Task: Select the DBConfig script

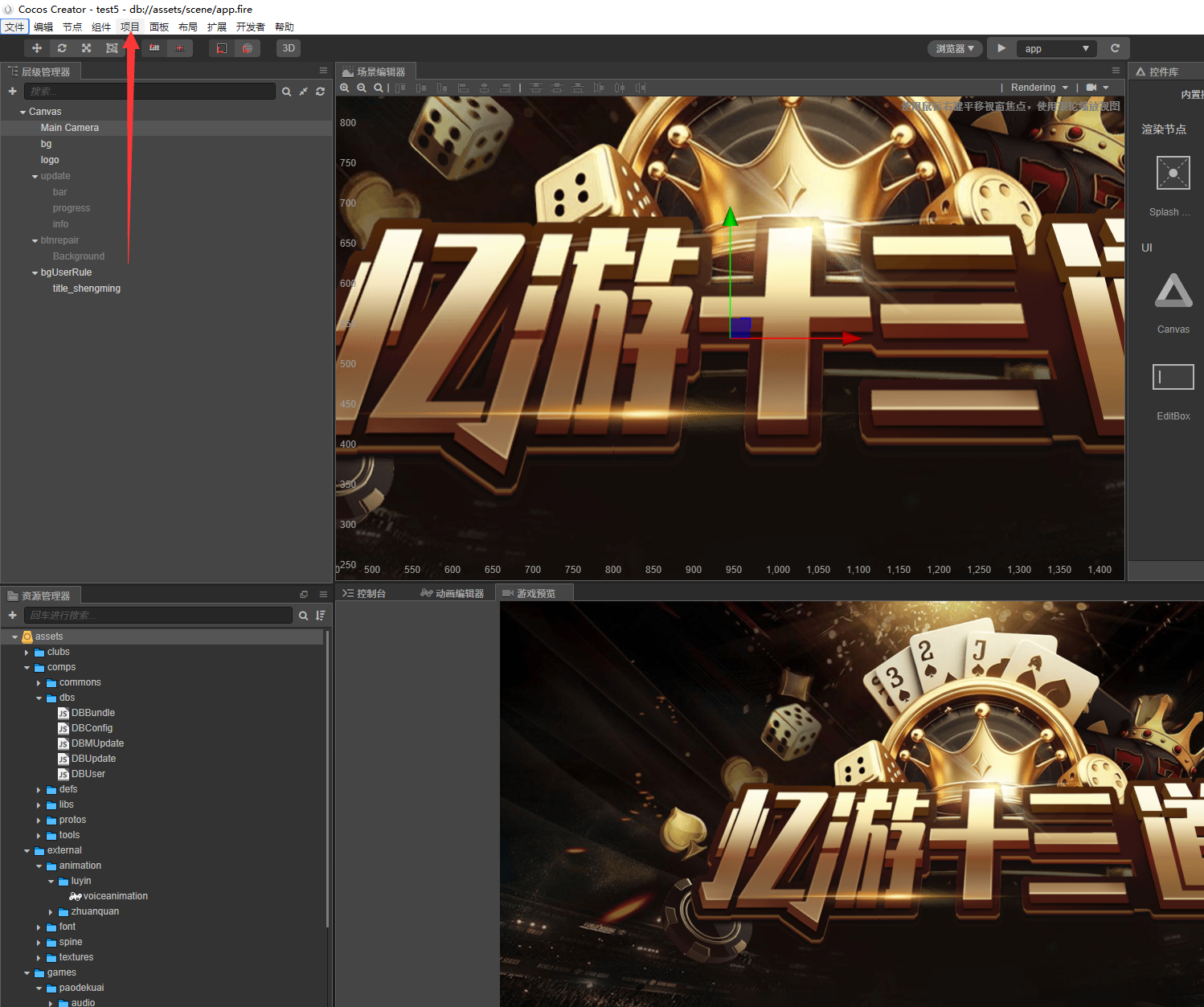Action: (85, 728)
